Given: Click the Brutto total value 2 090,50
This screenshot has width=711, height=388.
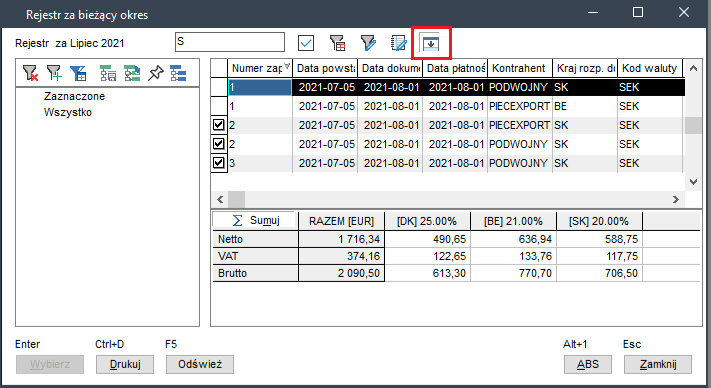Looking at the screenshot, I should pyautogui.click(x=341, y=273).
